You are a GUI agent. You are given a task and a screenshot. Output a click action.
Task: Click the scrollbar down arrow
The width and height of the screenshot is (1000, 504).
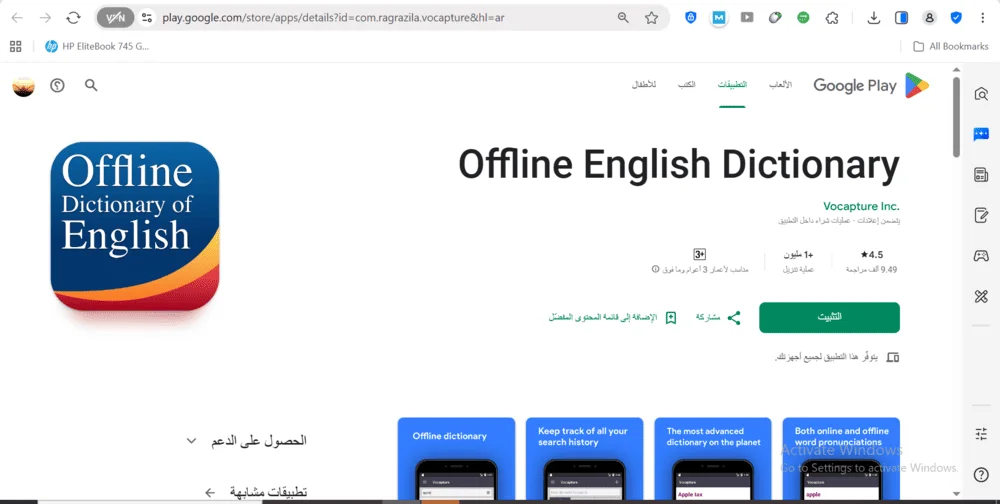[956, 493]
